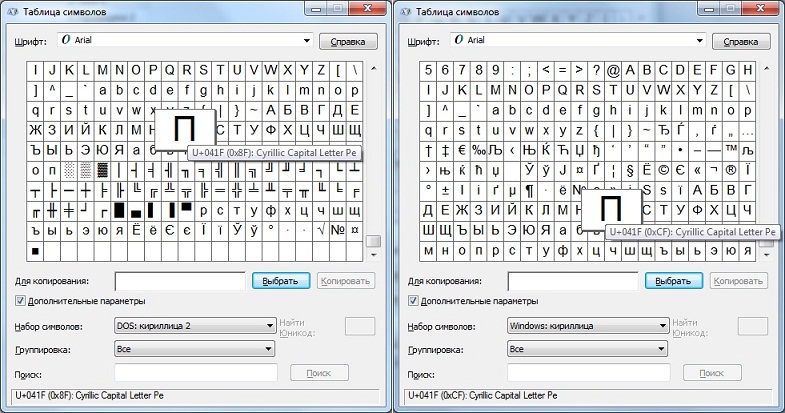Viewport: 785px width, 413px height.
Task: Click Найти Юникод box in the left window
Action: 360,326
